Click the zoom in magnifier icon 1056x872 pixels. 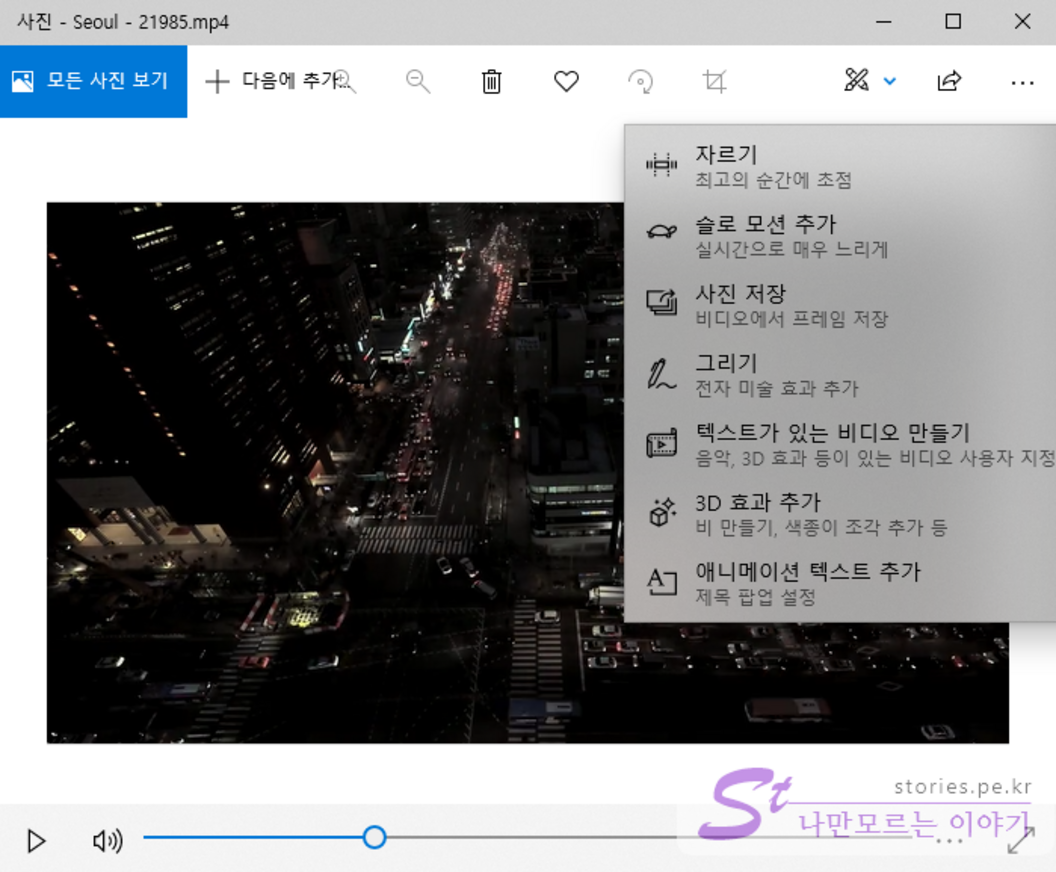(345, 82)
